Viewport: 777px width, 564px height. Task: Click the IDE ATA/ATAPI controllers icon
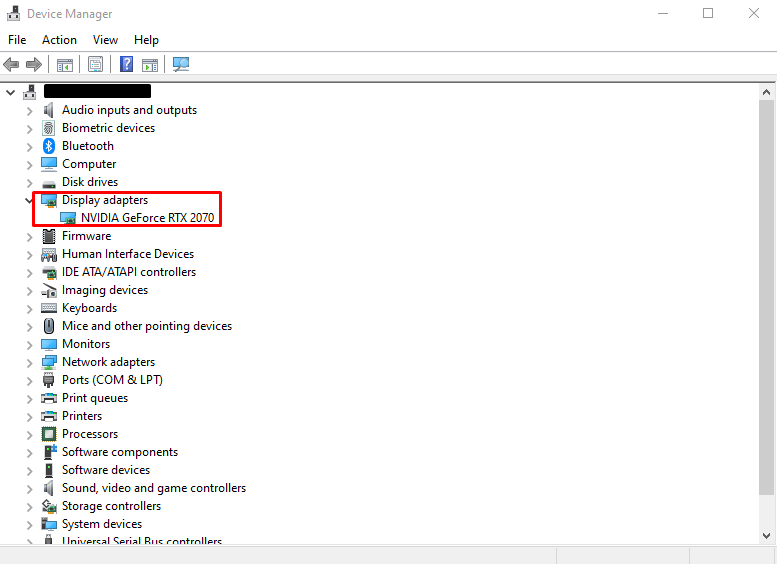tap(49, 272)
